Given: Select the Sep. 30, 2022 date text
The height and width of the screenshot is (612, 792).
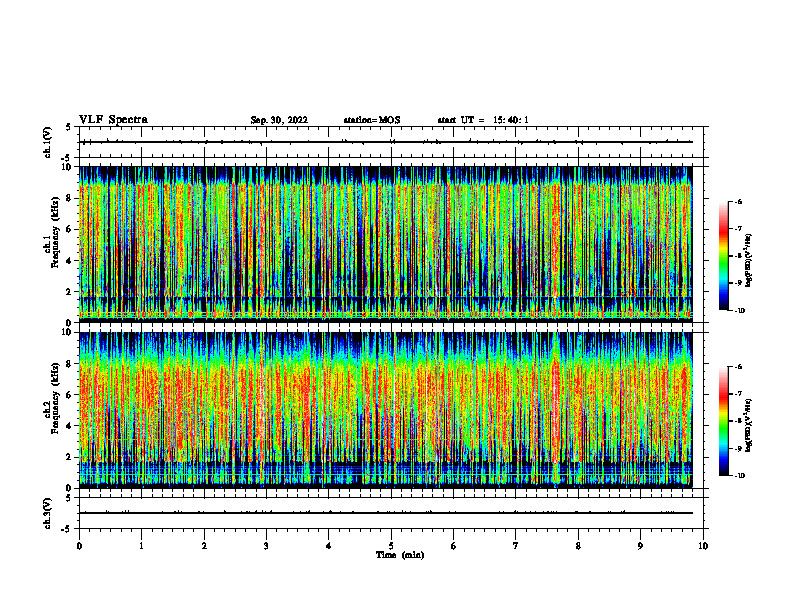Looking at the screenshot, I should pyautogui.click(x=279, y=120).
